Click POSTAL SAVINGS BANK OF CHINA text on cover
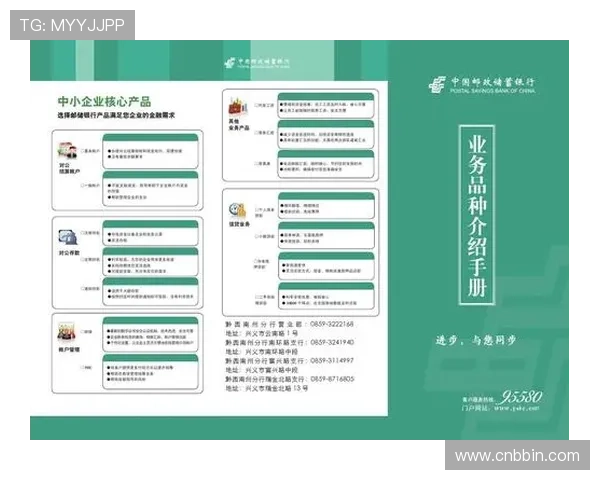600x480 pixels. (x=492, y=91)
